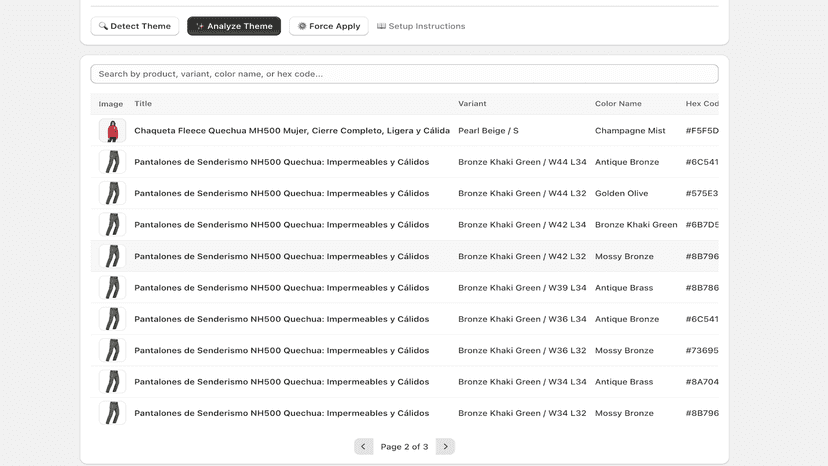The height and width of the screenshot is (466, 828).
Task: Click the Color Name column header
Action: point(618,104)
